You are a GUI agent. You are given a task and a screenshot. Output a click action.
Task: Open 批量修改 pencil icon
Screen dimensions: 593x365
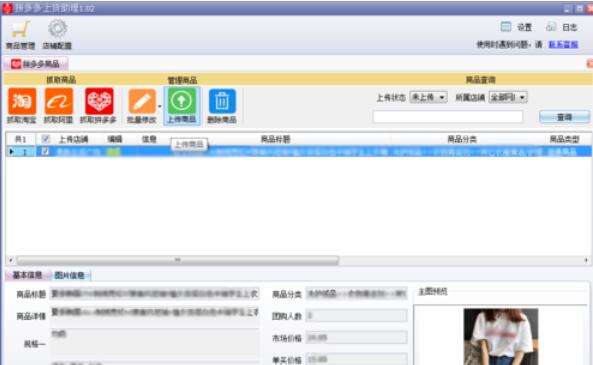tap(142, 101)
